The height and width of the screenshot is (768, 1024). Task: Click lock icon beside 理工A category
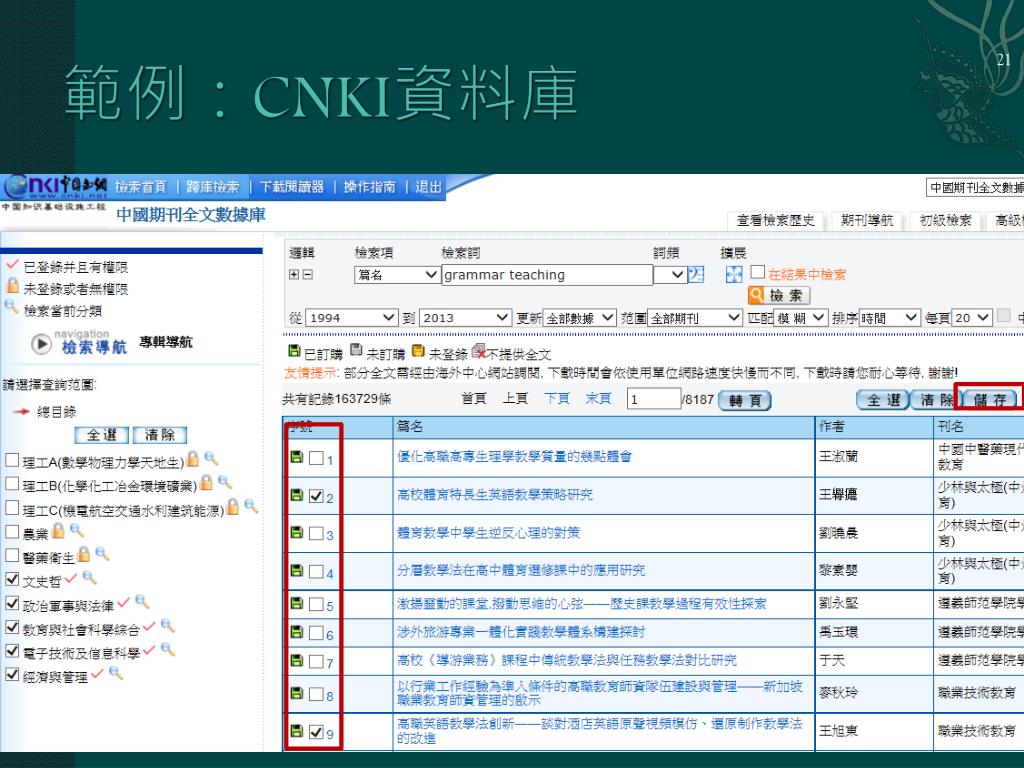click(x=193, y=458)
